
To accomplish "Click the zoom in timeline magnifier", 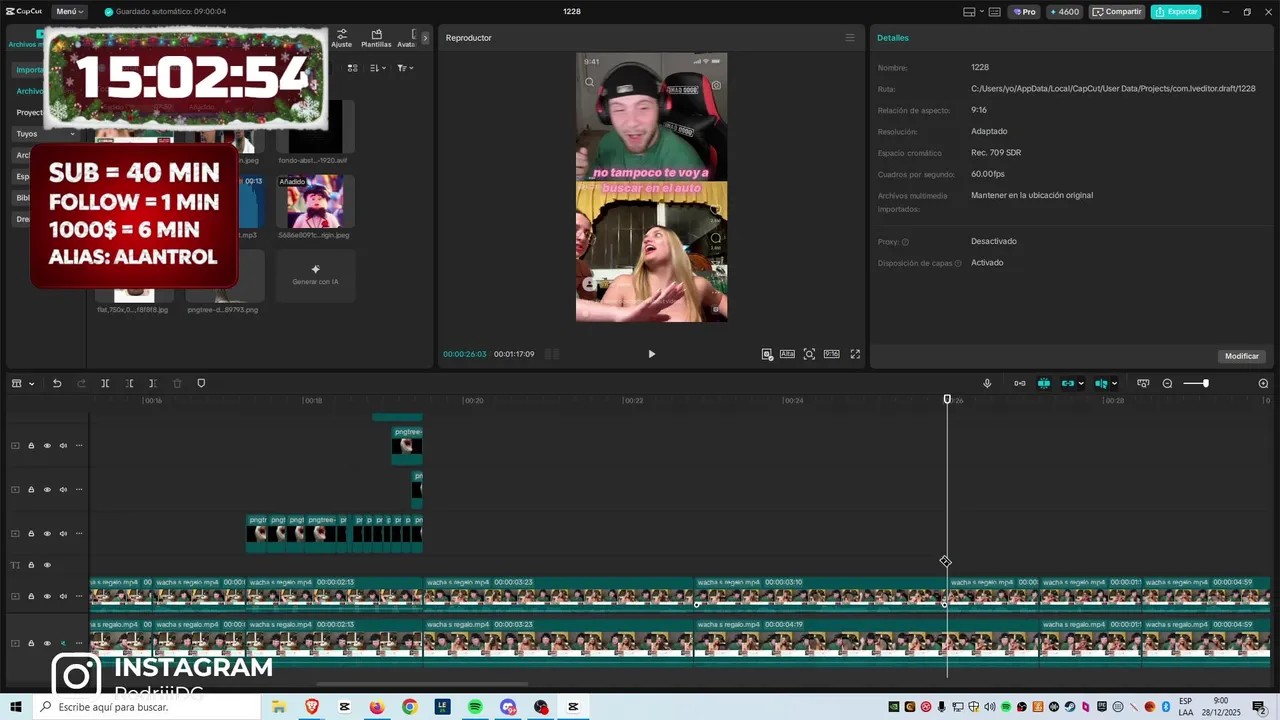I will 1263,383.
